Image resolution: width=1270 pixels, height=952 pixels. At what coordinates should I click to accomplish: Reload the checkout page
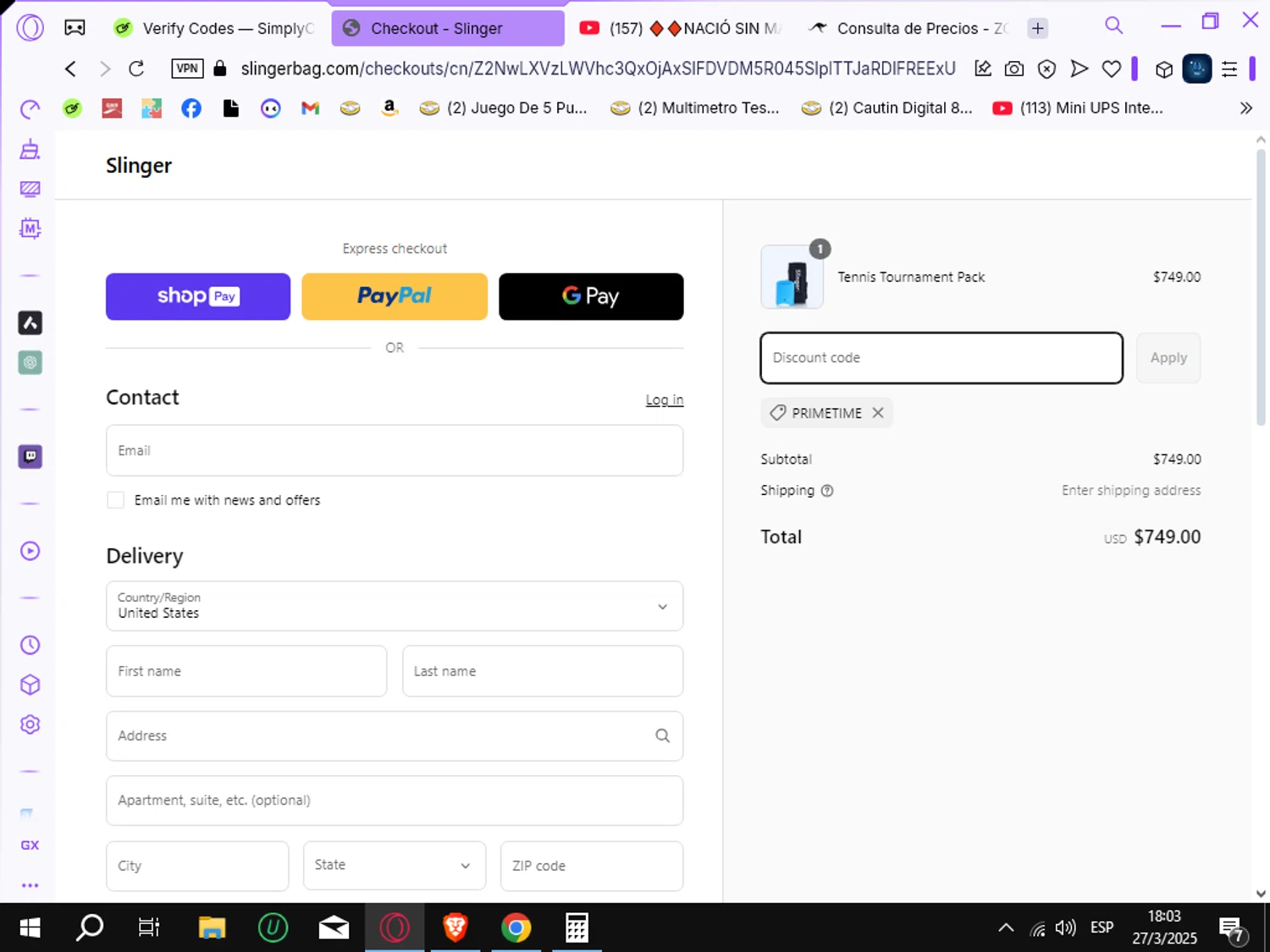click(136, 69)
